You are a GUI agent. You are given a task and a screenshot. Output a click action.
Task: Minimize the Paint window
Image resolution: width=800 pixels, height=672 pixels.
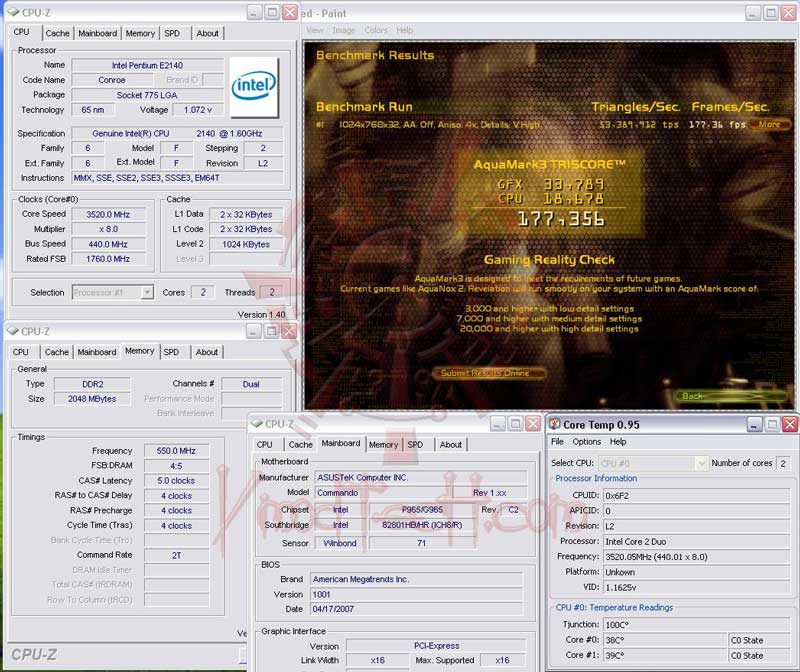coord(753,13)
